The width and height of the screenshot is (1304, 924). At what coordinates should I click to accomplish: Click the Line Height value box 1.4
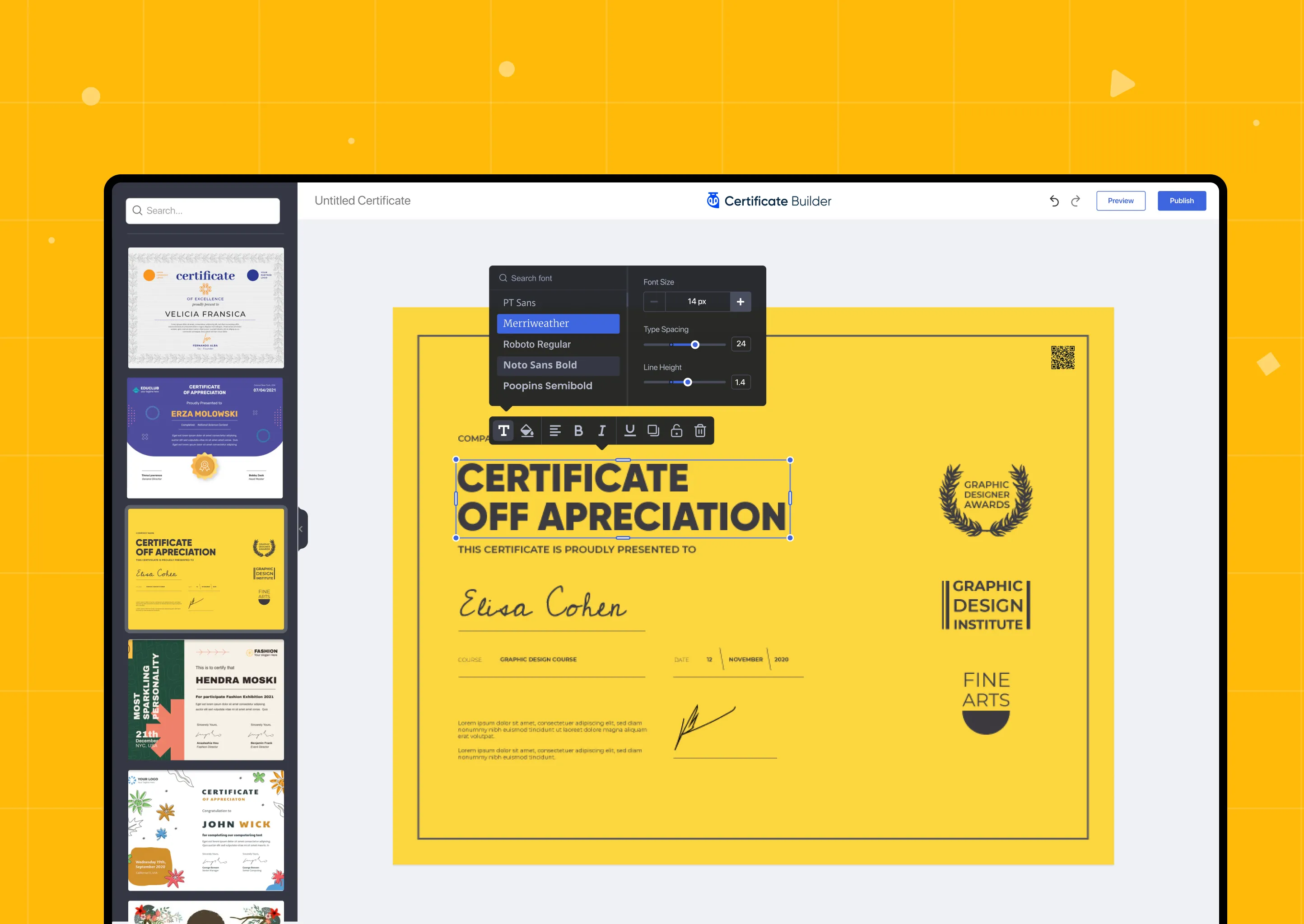[x=741, y=383]
